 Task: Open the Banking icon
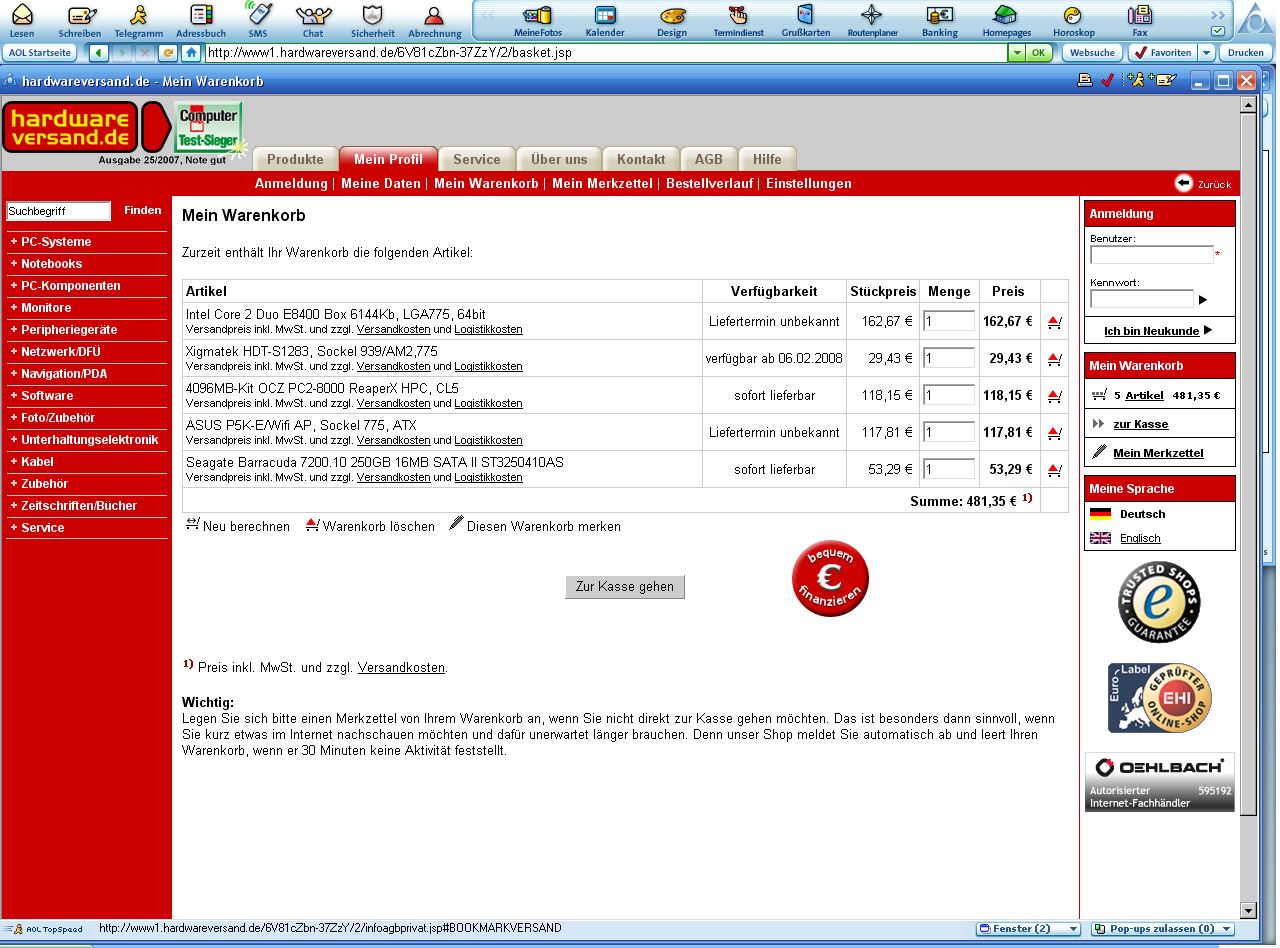[x=939, y=19]
